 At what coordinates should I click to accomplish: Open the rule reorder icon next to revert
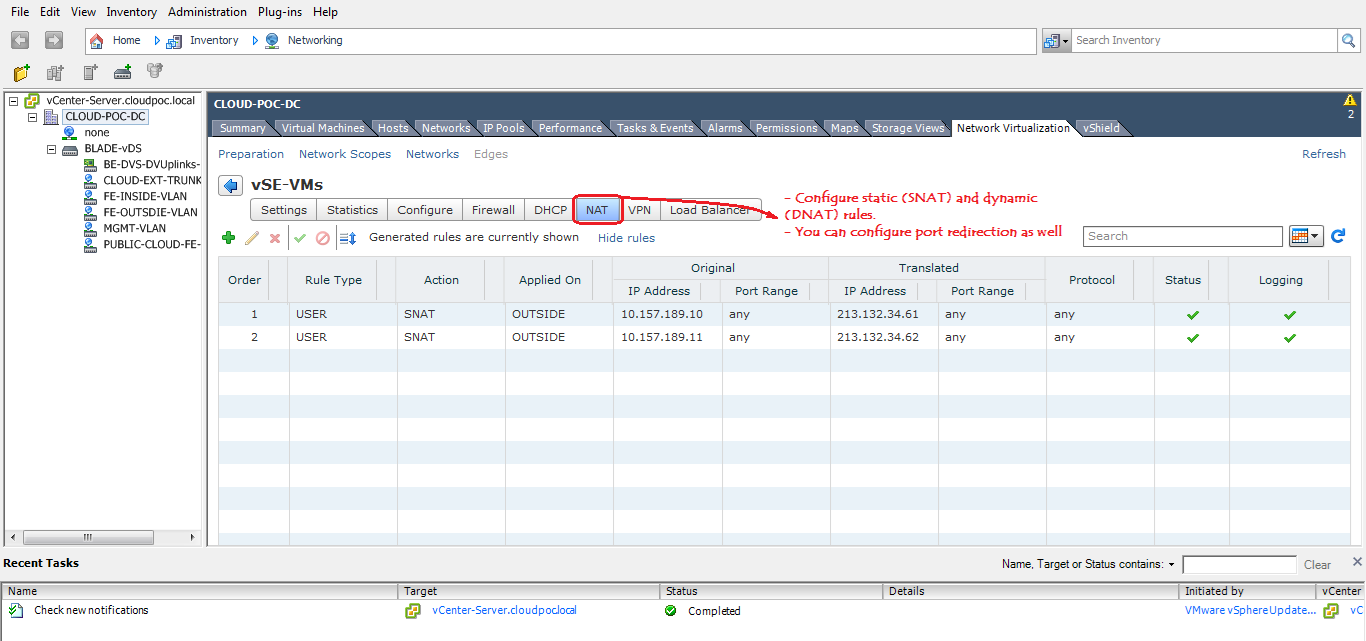pos(347,237)
